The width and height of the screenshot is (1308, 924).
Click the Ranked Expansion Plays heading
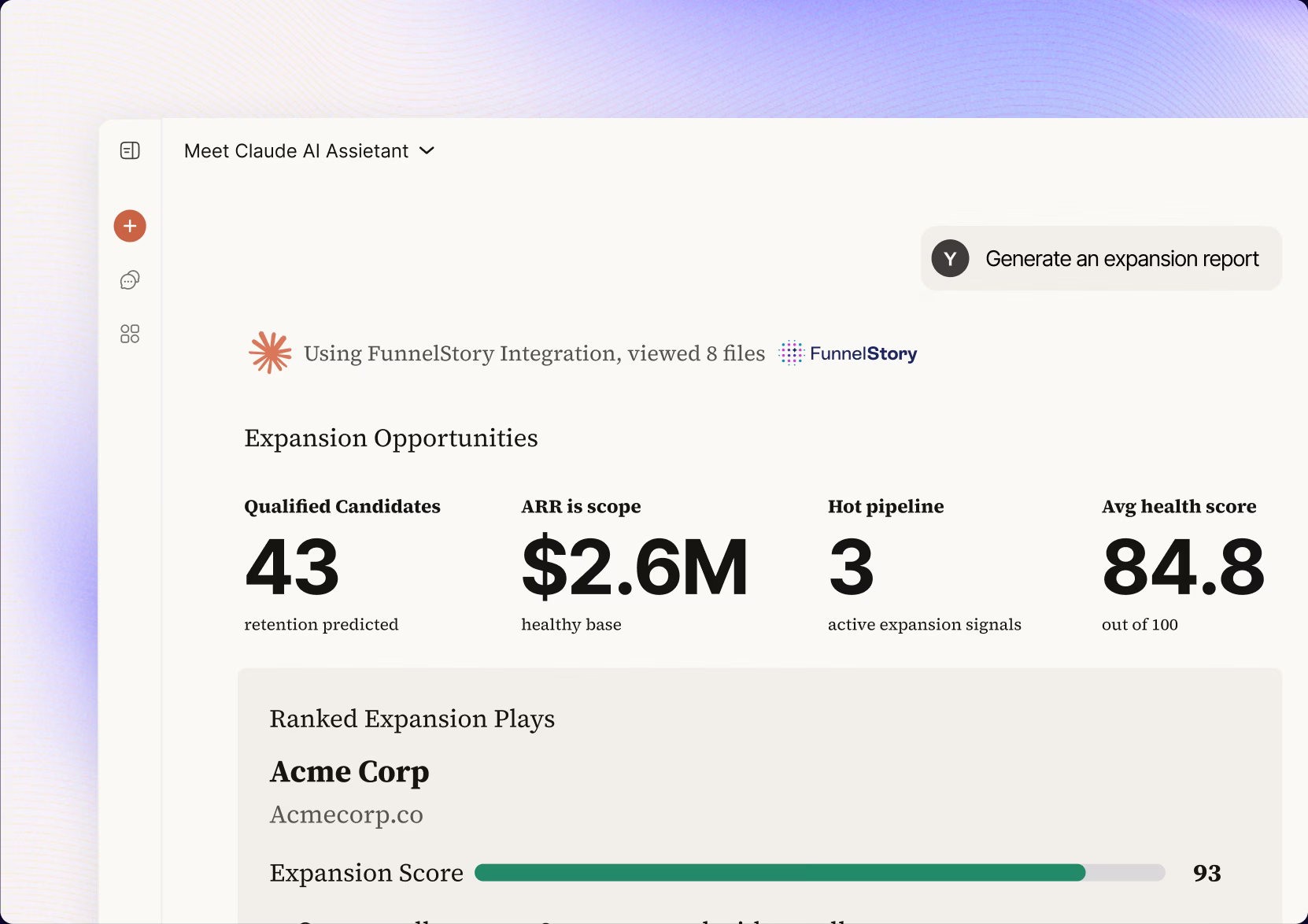click(412, 719)
